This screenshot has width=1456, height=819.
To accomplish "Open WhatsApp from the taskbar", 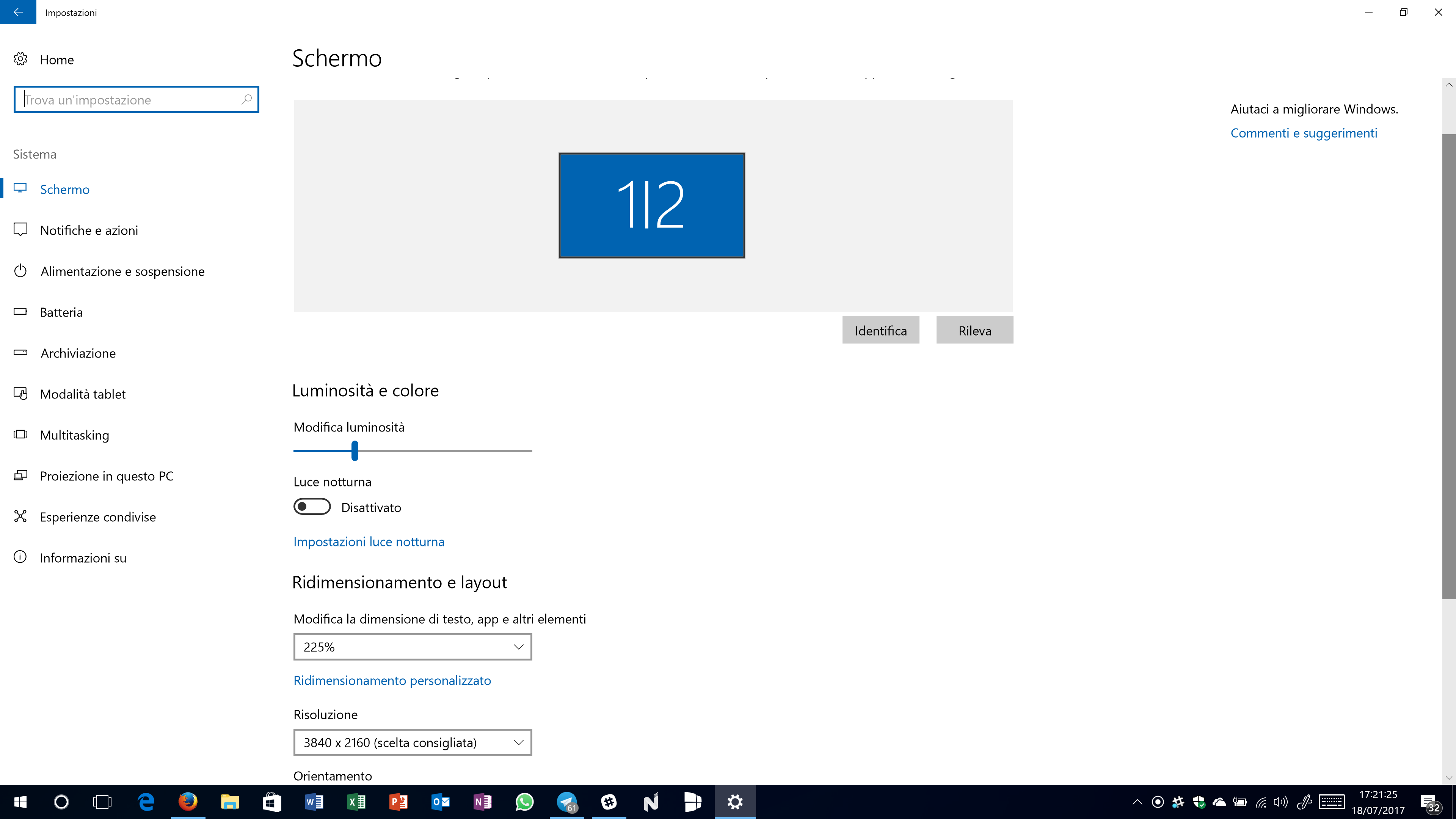I will (524, 802).
